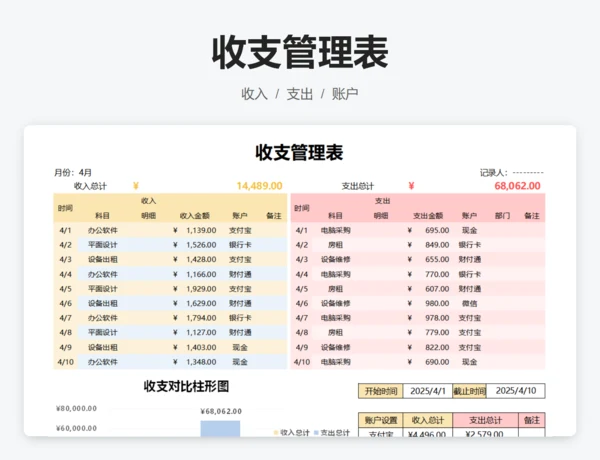This screenshot has width=600, height=460.
Task: Select expense amount 695.00
Action: [x=437, y=230]
